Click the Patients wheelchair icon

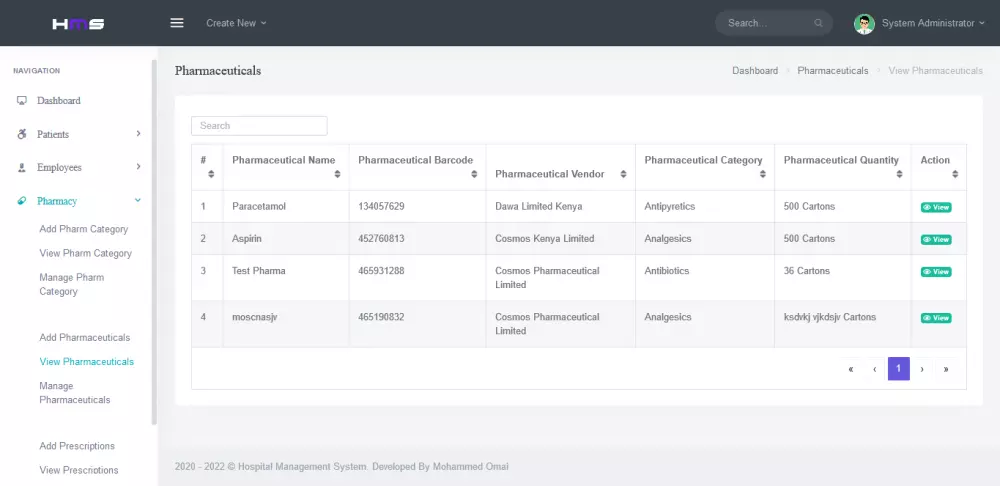[x=22, y=134]
